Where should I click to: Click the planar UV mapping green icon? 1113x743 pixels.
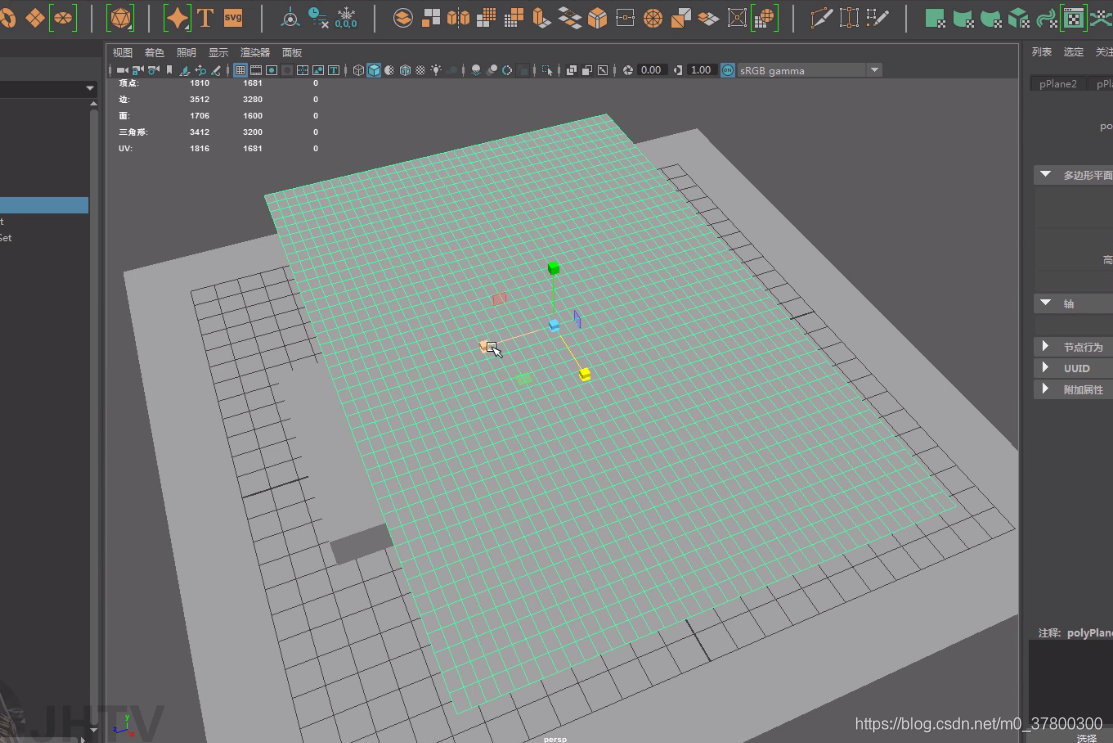(x=935, y=18)
